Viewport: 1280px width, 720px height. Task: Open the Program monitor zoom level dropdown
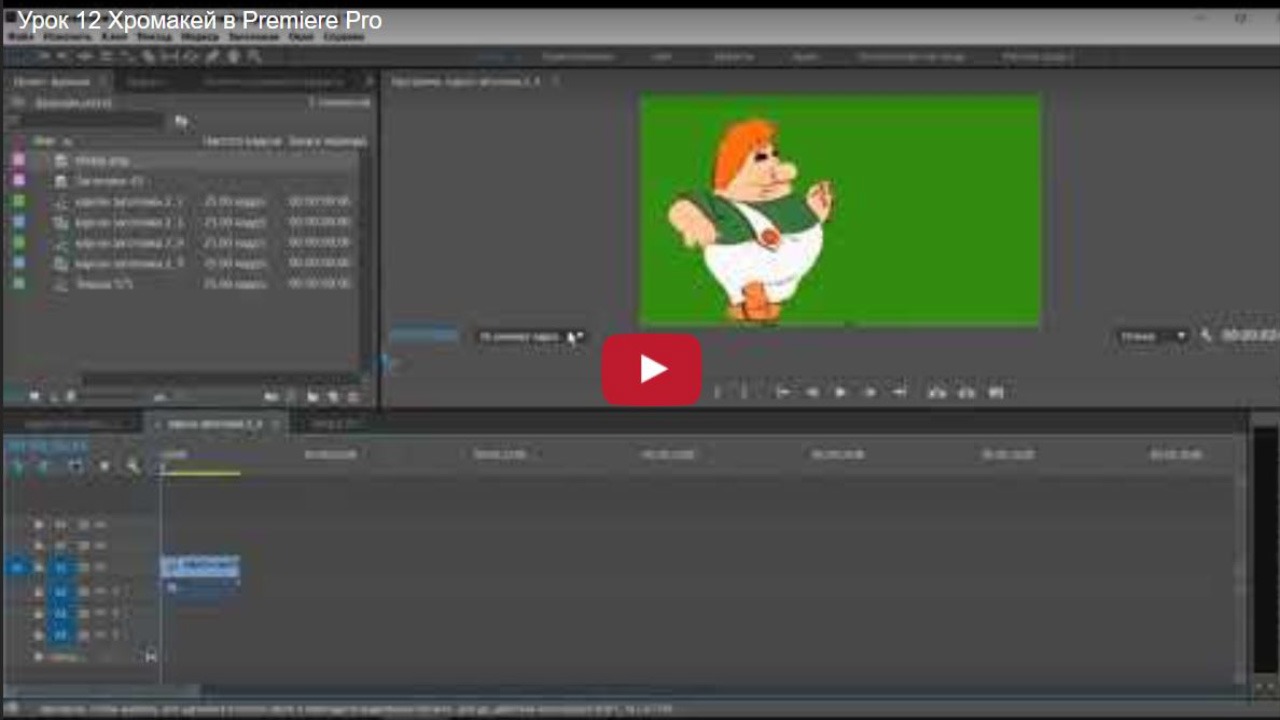click(533, 337)
